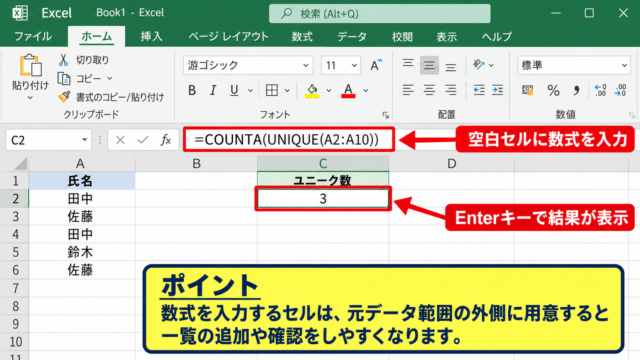Image resolution: width=640 pixels, height=360 pixels.
Task: Select row 7 header
Action: click(15, 288)
